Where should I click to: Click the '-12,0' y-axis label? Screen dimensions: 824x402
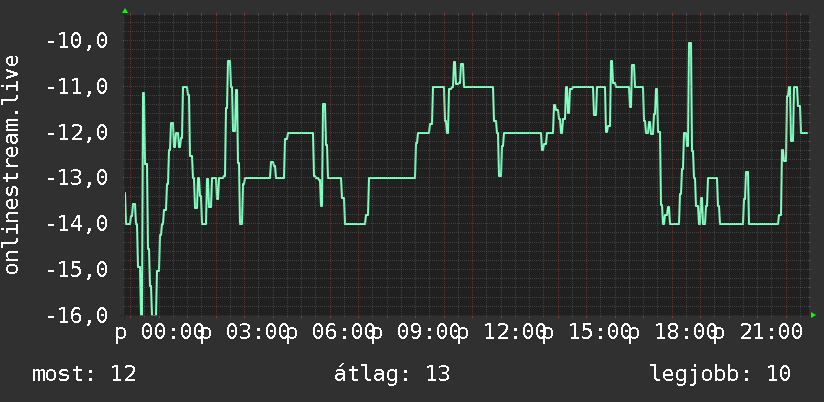77,132
